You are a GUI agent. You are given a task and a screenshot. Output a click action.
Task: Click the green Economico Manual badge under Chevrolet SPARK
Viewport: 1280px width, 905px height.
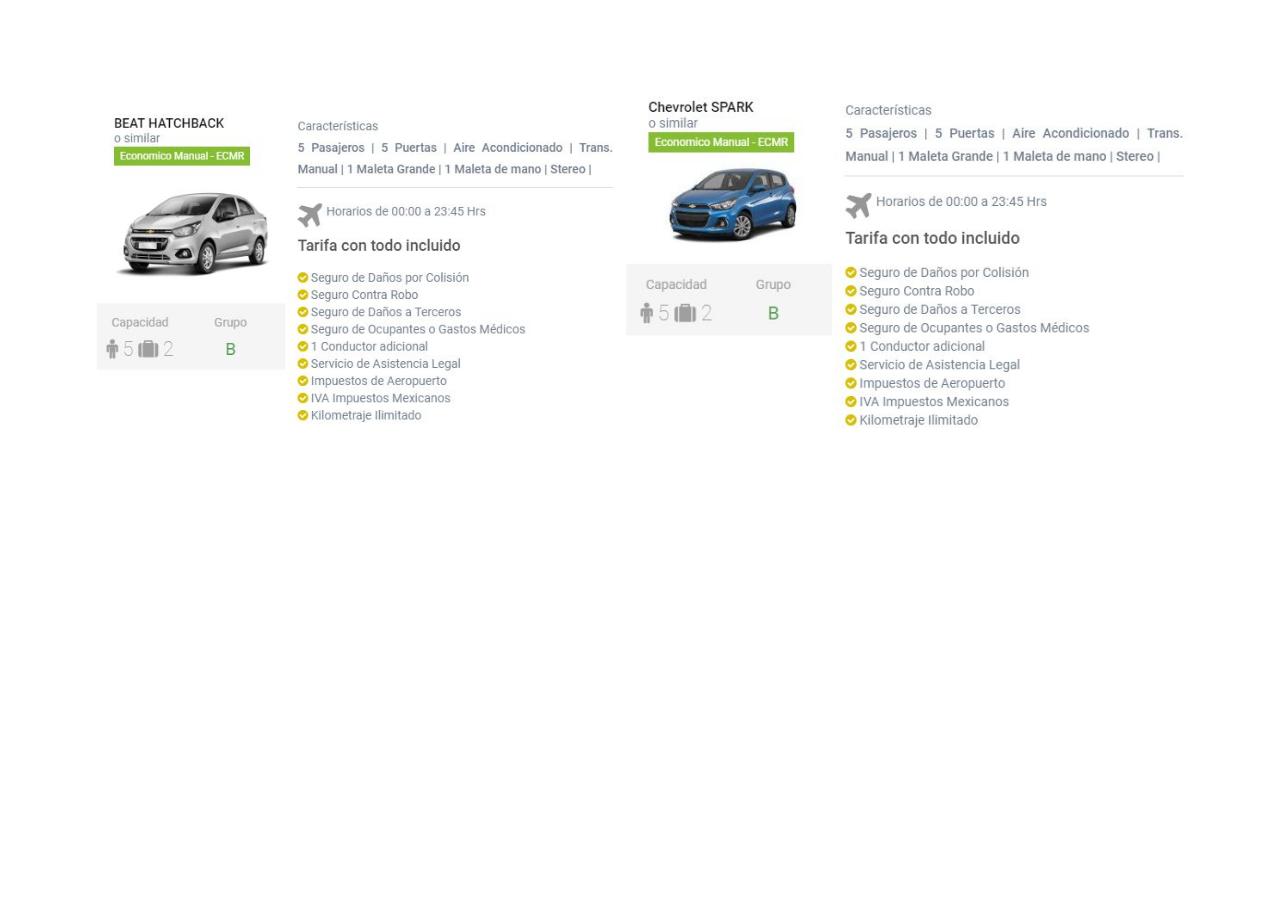tap(721, 142)
